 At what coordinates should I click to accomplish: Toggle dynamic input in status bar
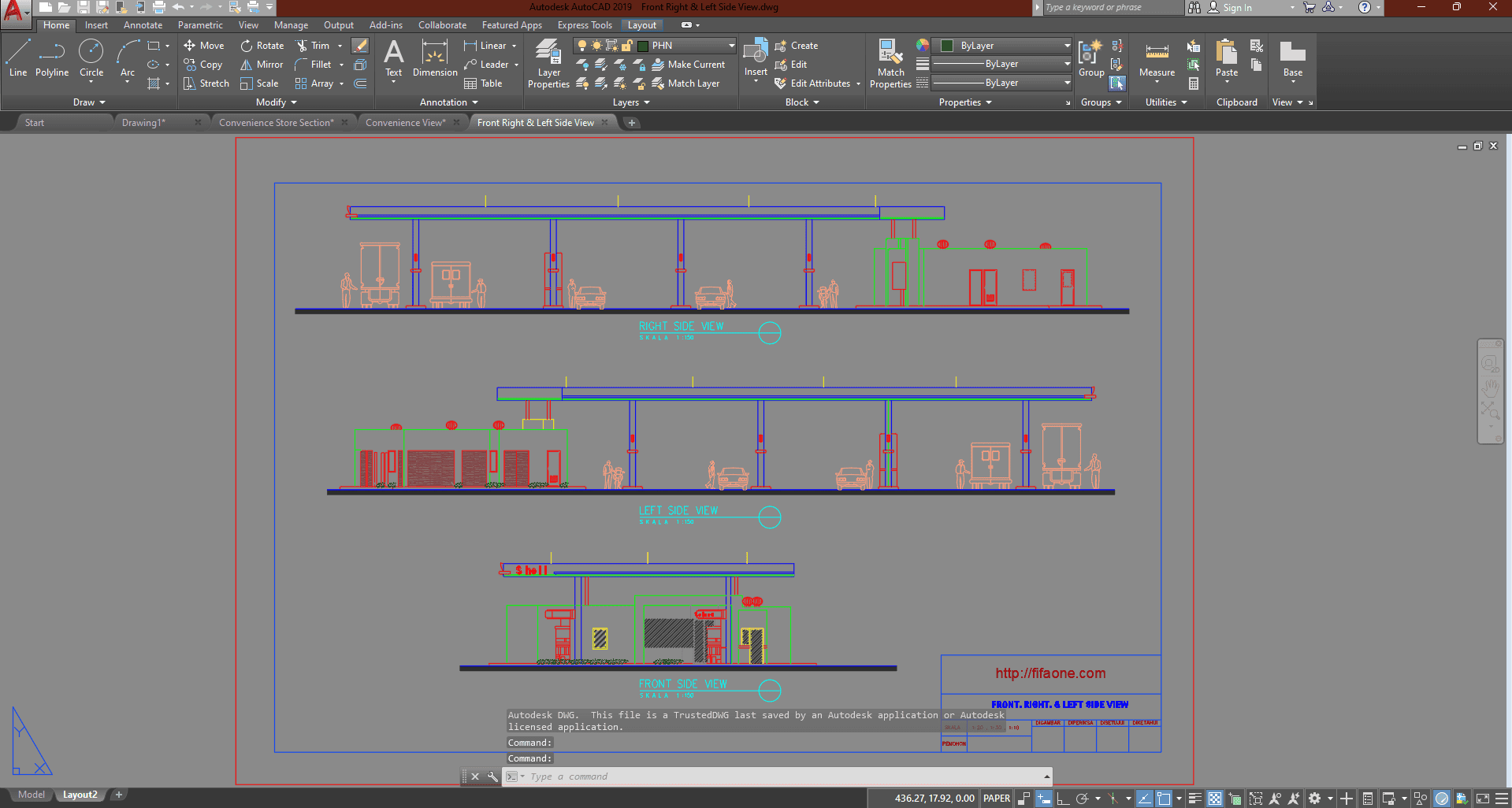point(1043,798)
